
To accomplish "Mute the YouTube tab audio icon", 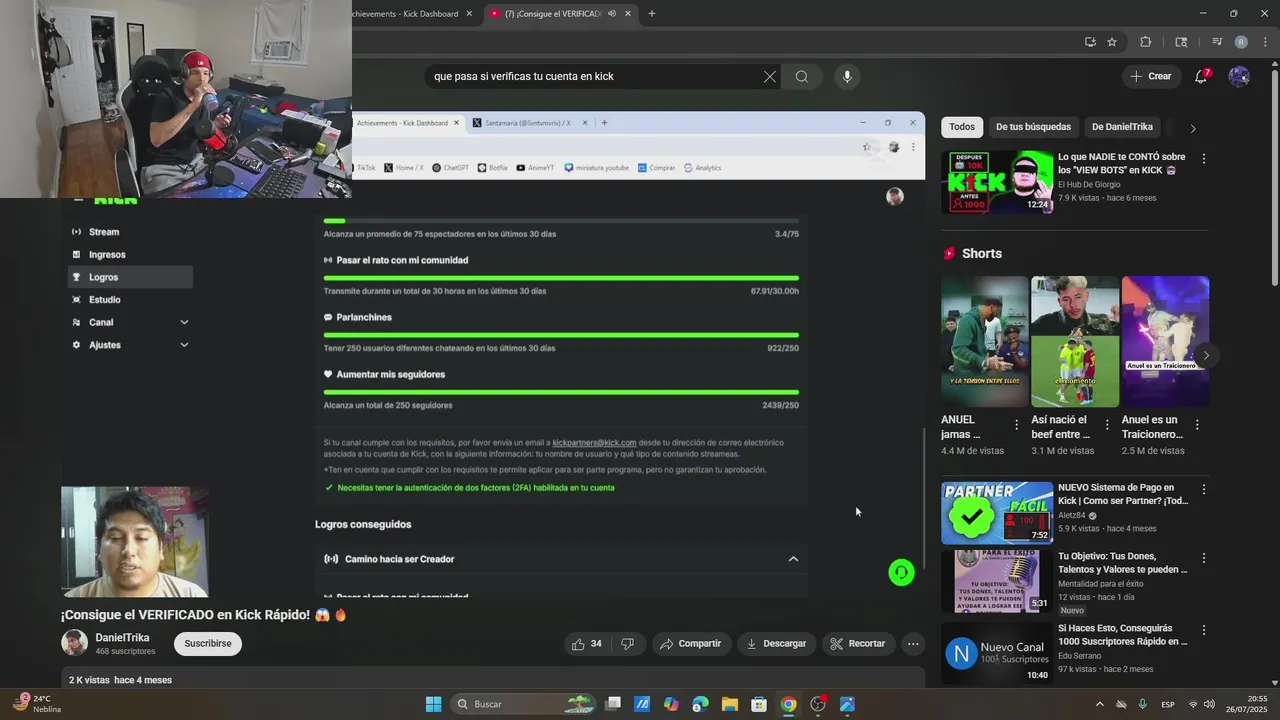I will [x=611, y=14].
